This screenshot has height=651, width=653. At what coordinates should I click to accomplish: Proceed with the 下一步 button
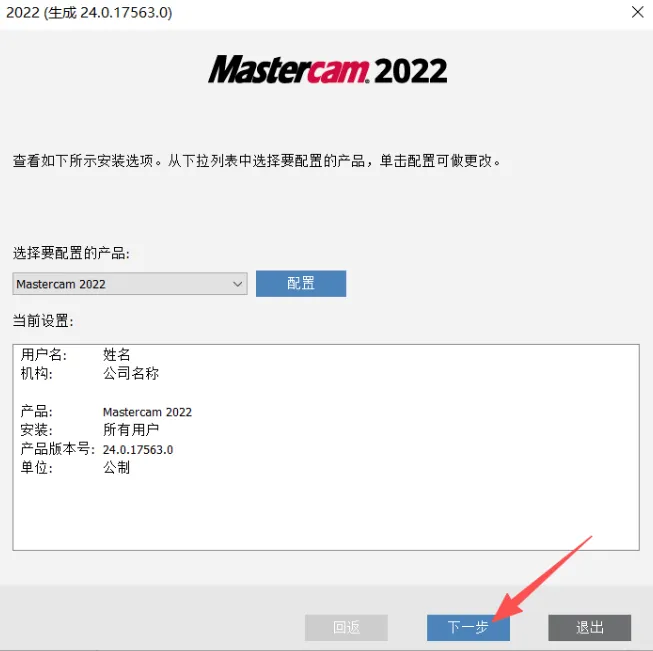[x=468, y=627]
